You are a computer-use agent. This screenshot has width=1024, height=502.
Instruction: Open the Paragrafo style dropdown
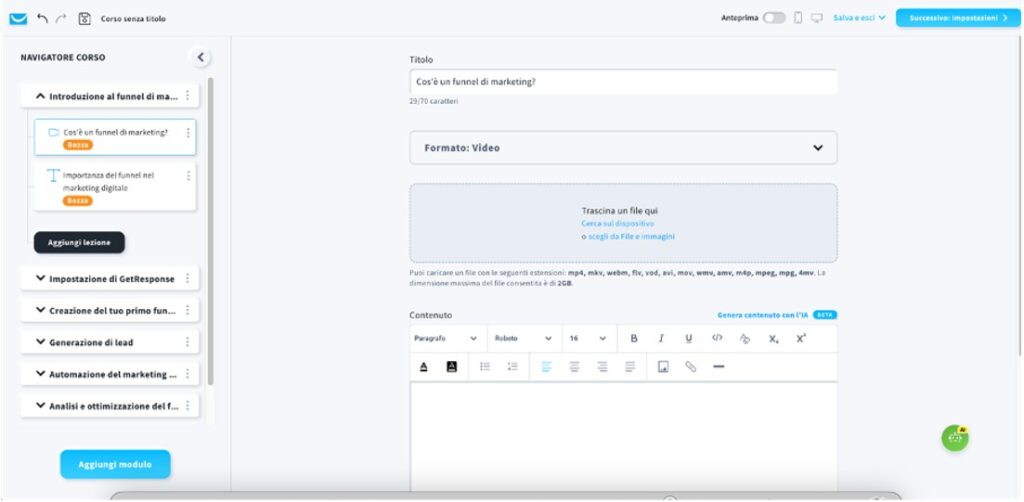(447, 338)
